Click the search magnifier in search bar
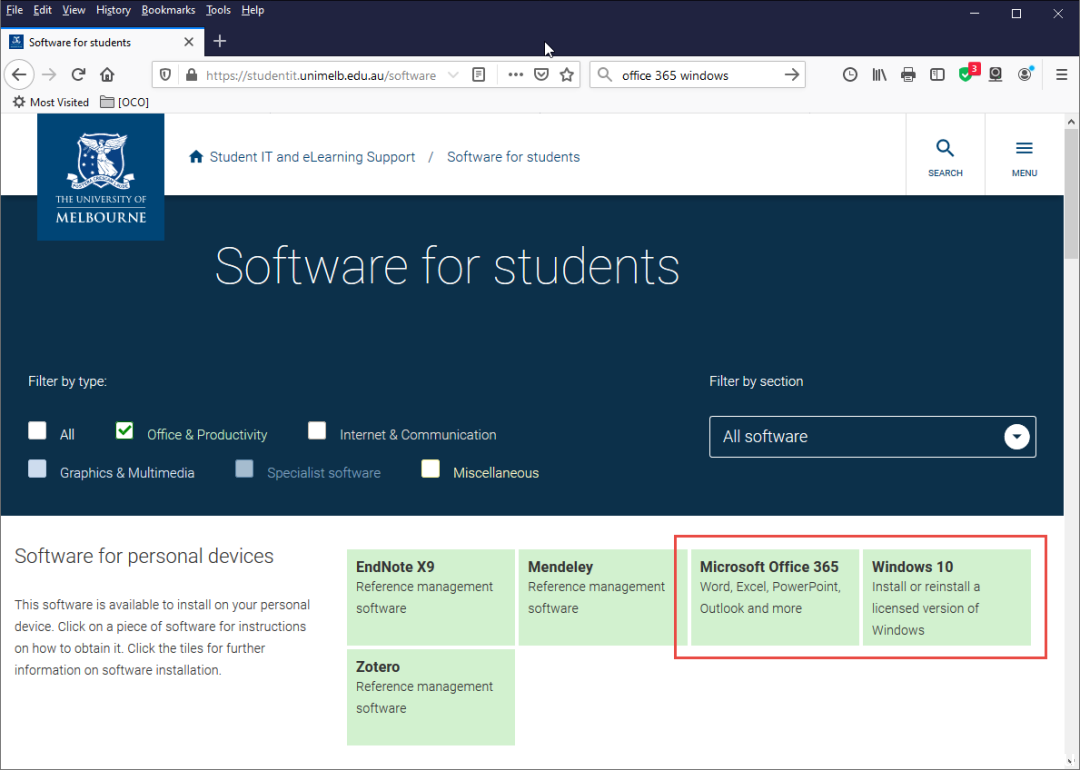 pos(605,74)
